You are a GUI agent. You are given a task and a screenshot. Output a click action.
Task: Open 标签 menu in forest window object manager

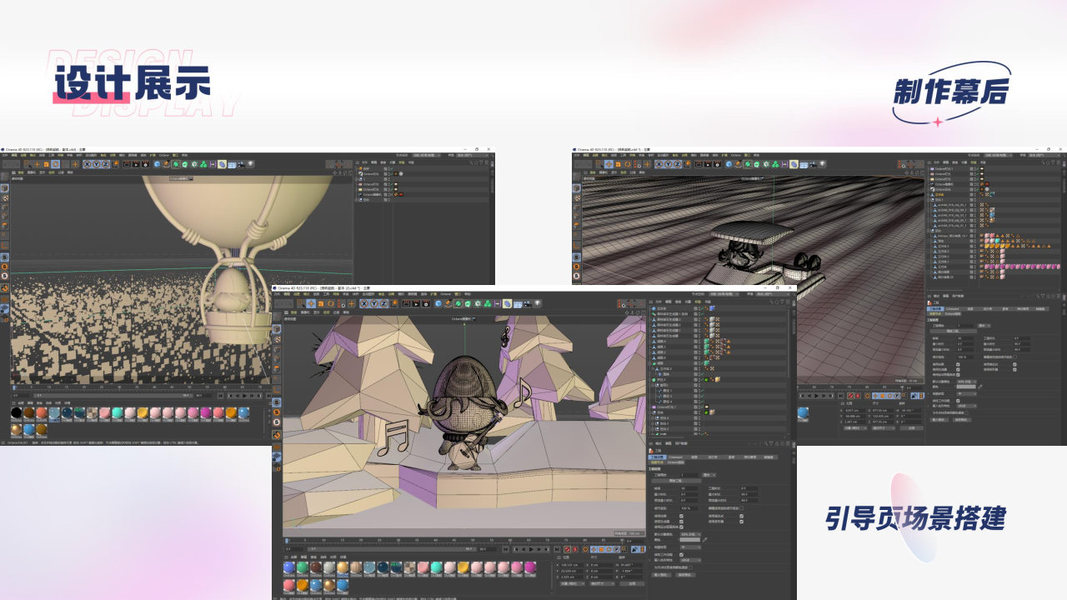coord(698,301)
